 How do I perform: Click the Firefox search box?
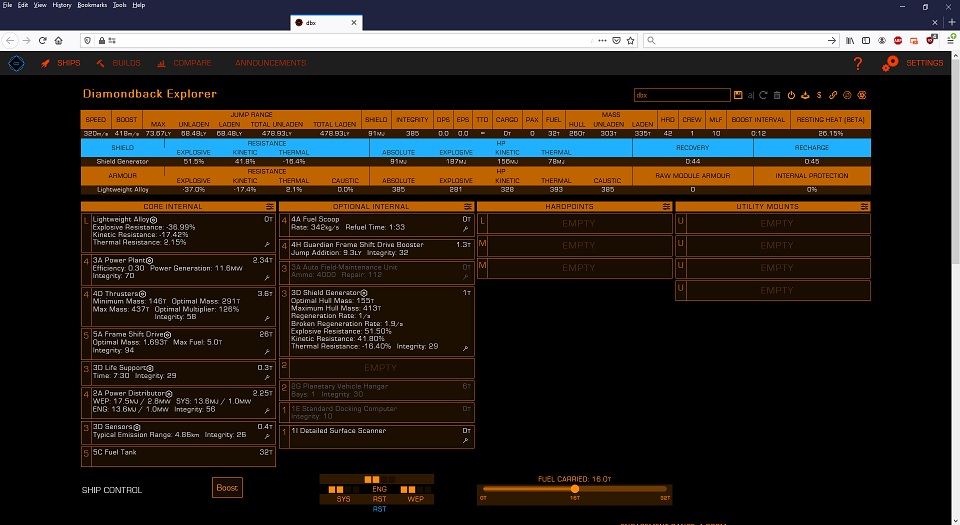pyautogui.click(x=741, y=40)
